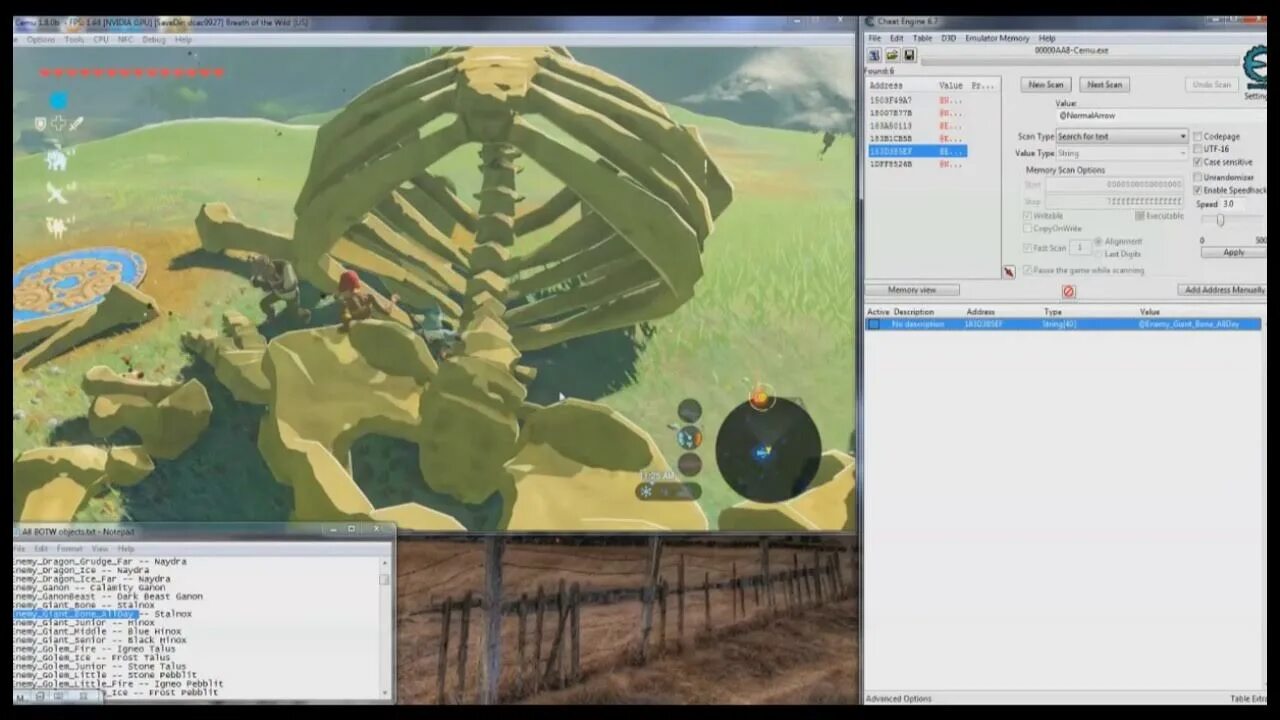Open the process list icon in Cheat Engine
Image resolution: width=1280 pixels, height=720 pixels.
tap(874, 56)
